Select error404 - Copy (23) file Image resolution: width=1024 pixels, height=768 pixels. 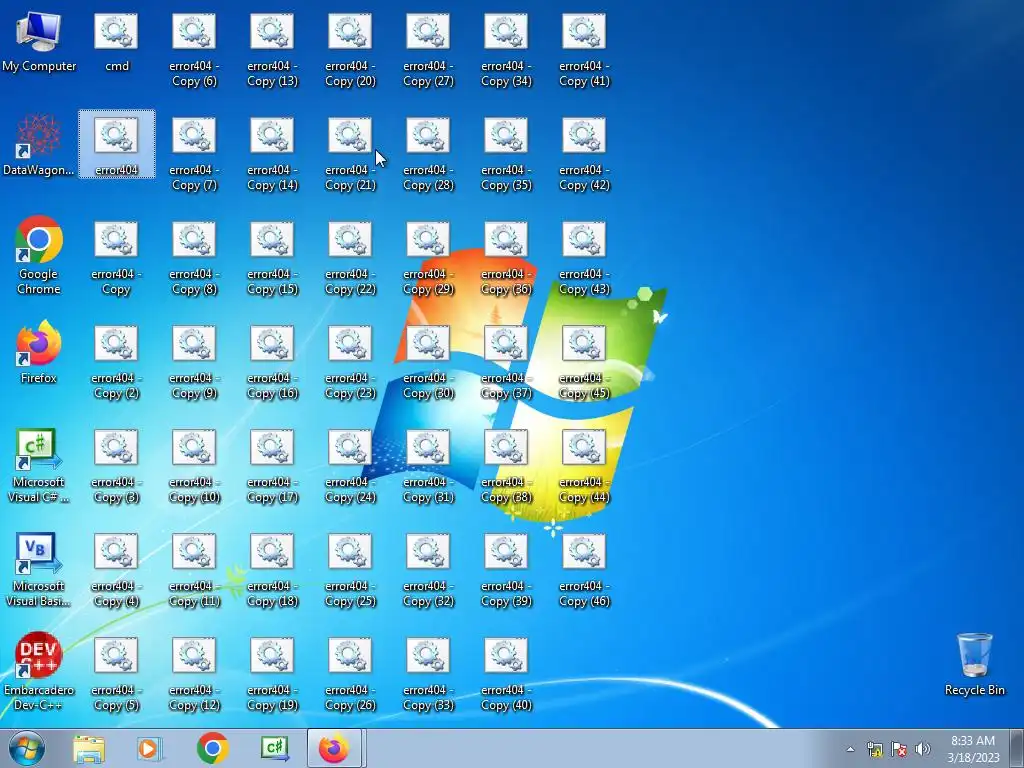[x=350, y=362]
